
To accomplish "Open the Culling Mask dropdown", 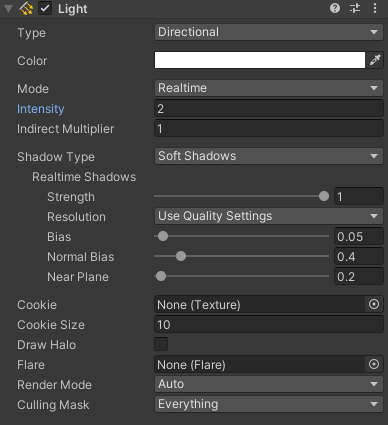I will pyautogui.click(x=269, y=404).
